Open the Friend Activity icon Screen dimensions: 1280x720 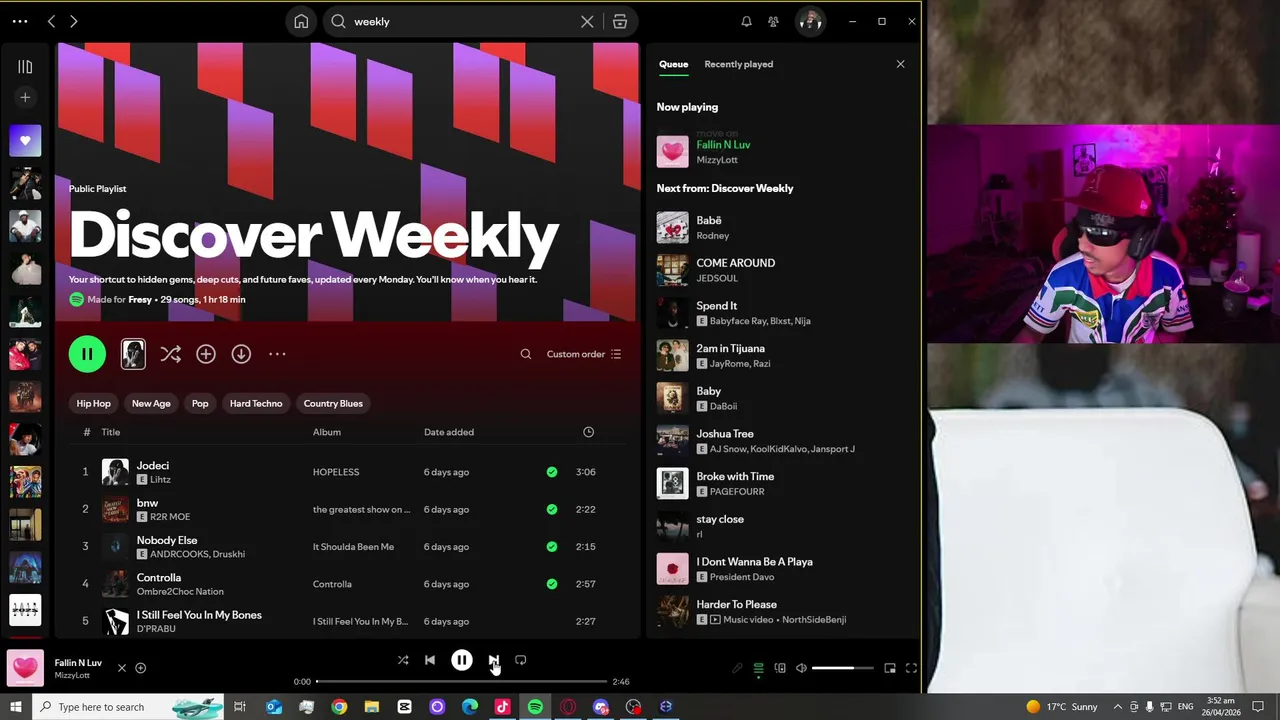[x=773, y=21]
